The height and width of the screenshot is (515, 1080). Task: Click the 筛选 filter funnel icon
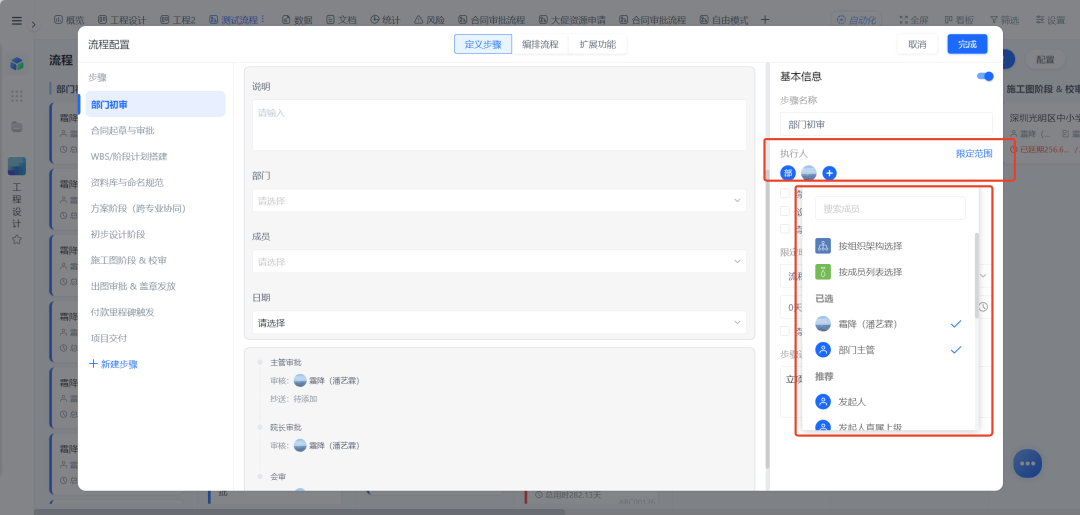click(x=994, y=20)
